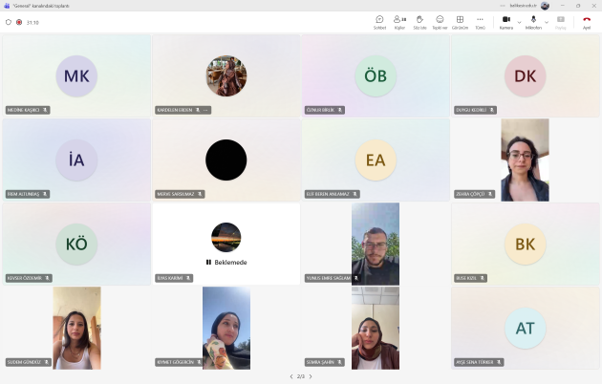Image resolution: width=602 pixels, height=384 pixels.
Task: Select the İA avatar tile
Action: 76,160
